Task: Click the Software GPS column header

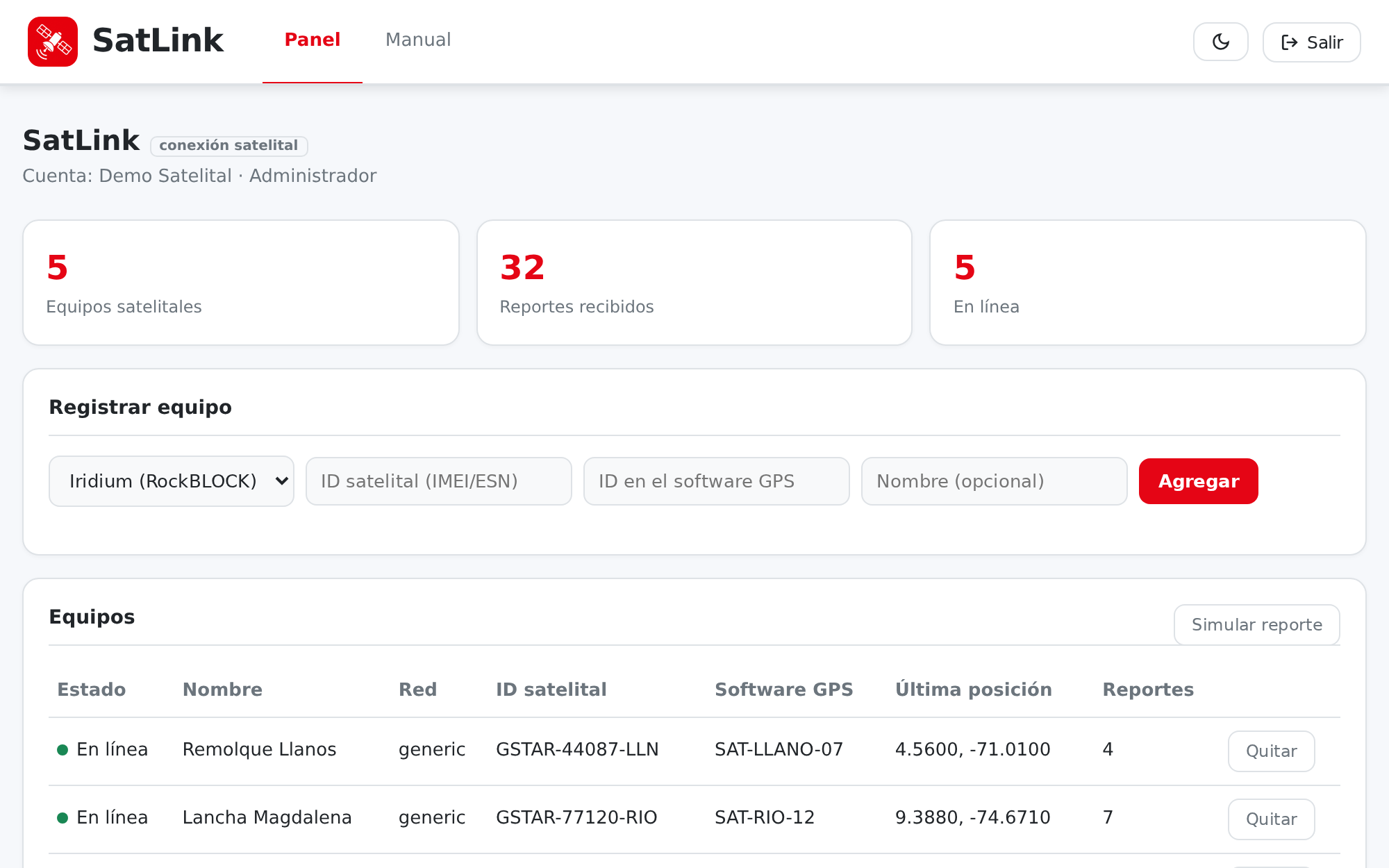Action: tap(784, 690)
